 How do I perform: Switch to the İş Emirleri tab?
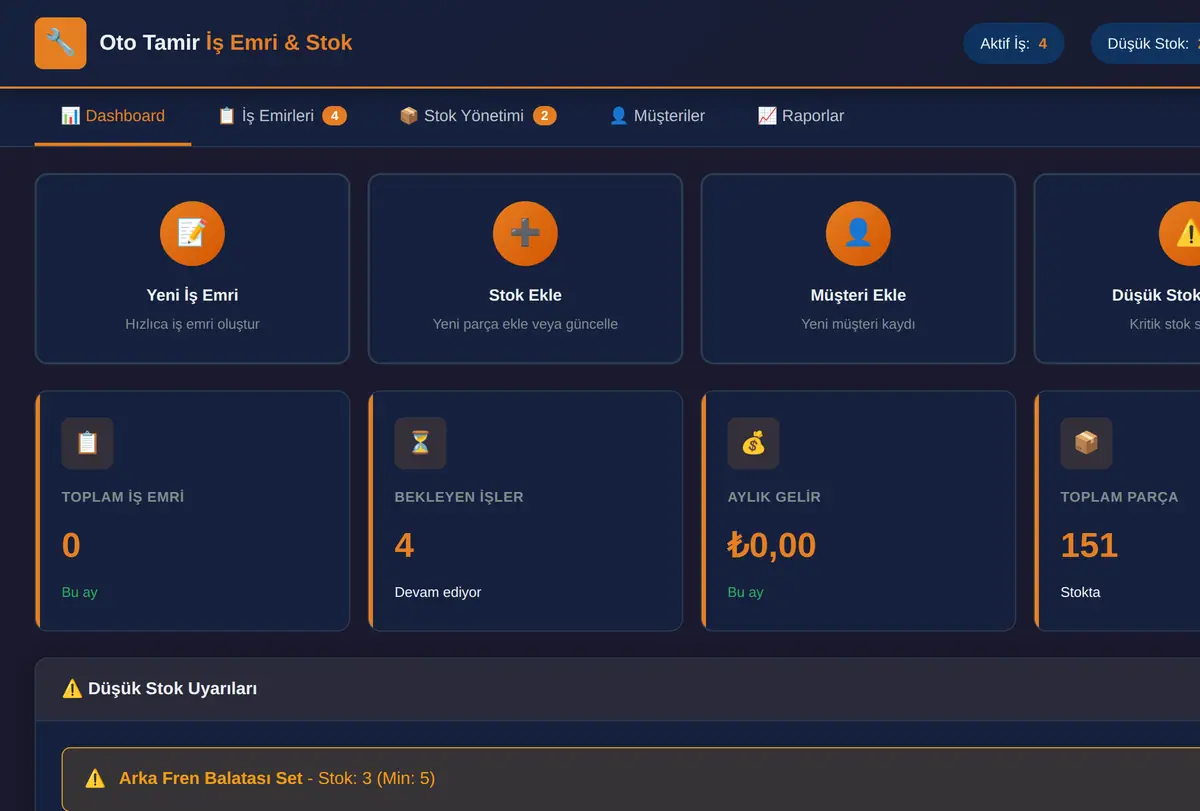[282, 116]
